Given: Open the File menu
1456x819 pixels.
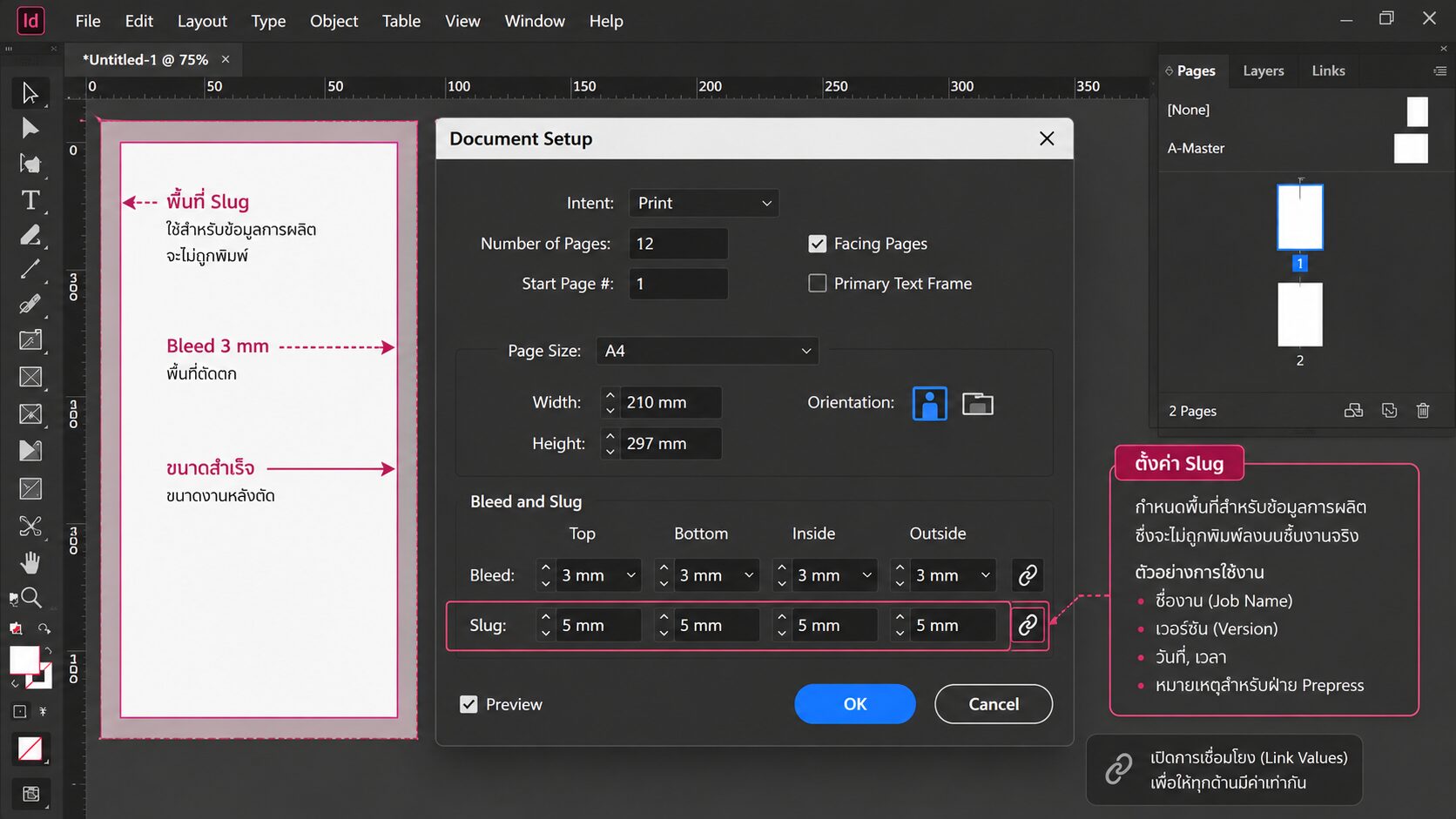Looking at the screenshot, I should [88, 21].
